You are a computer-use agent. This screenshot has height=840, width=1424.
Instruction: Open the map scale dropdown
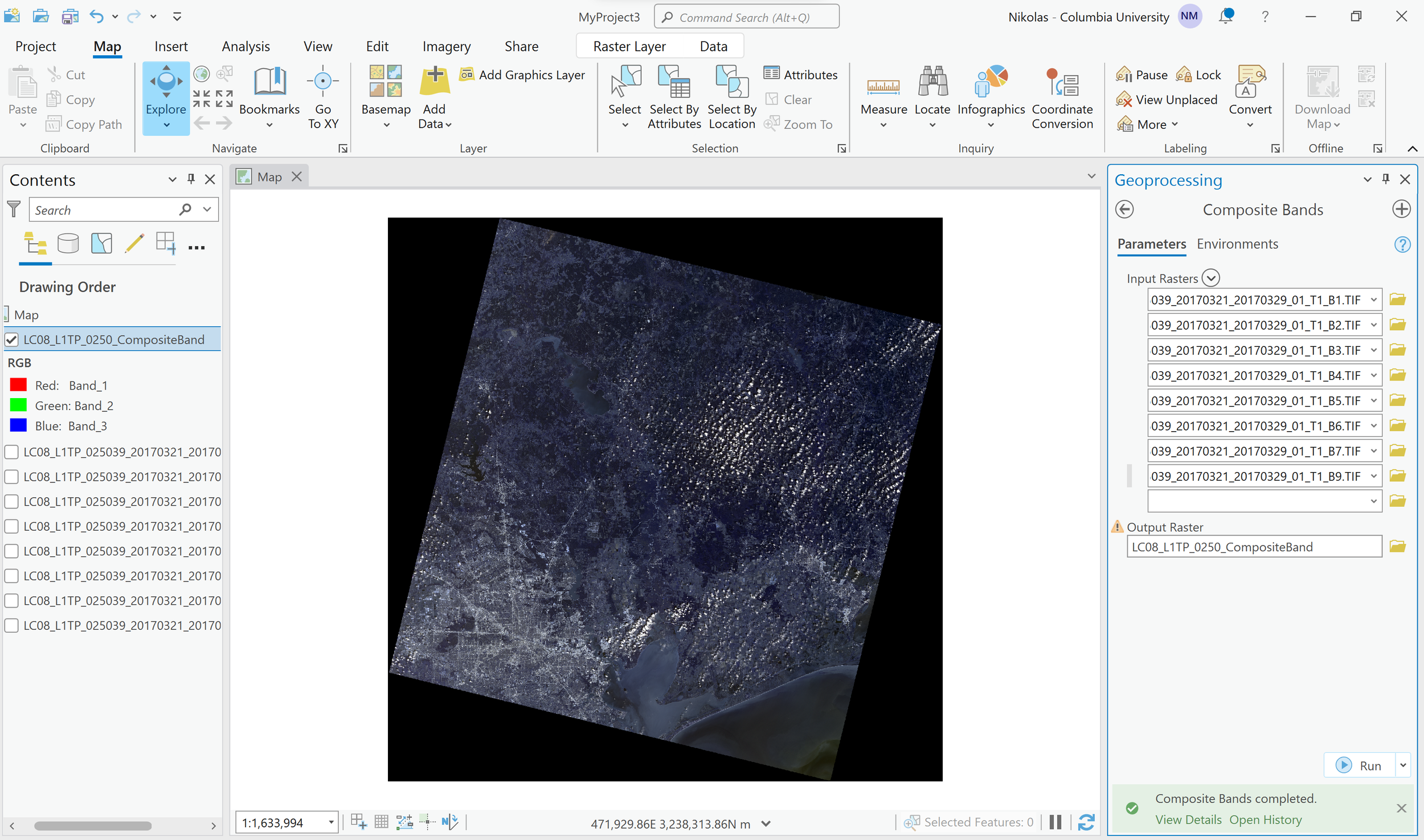(x=330, y=822)
